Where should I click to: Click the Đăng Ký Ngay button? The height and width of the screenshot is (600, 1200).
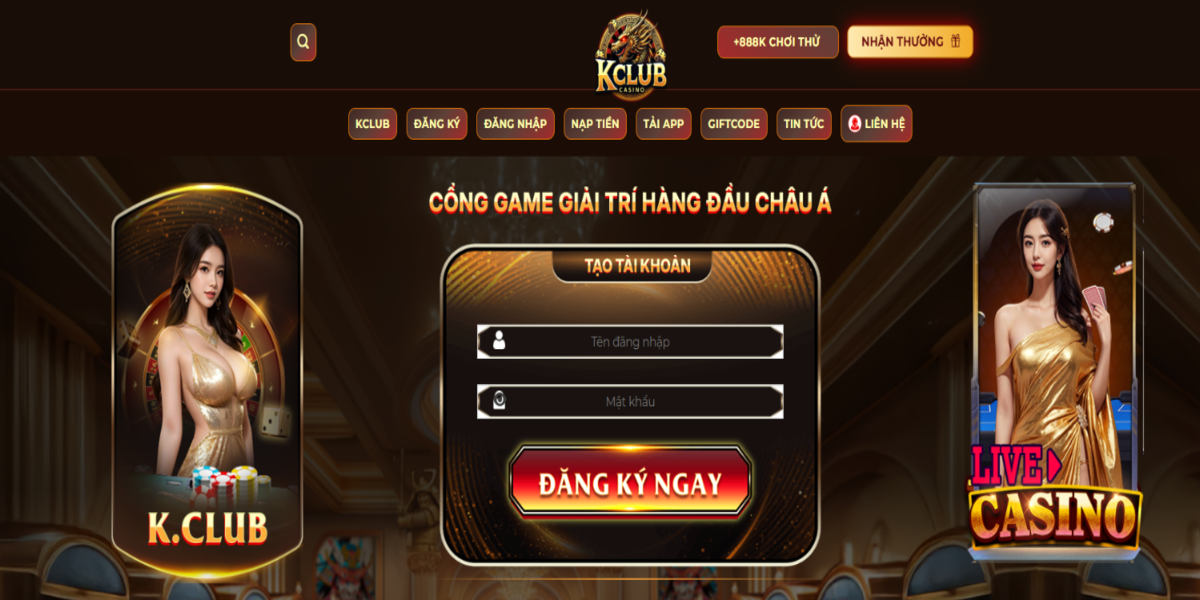[x=630, y=483]
